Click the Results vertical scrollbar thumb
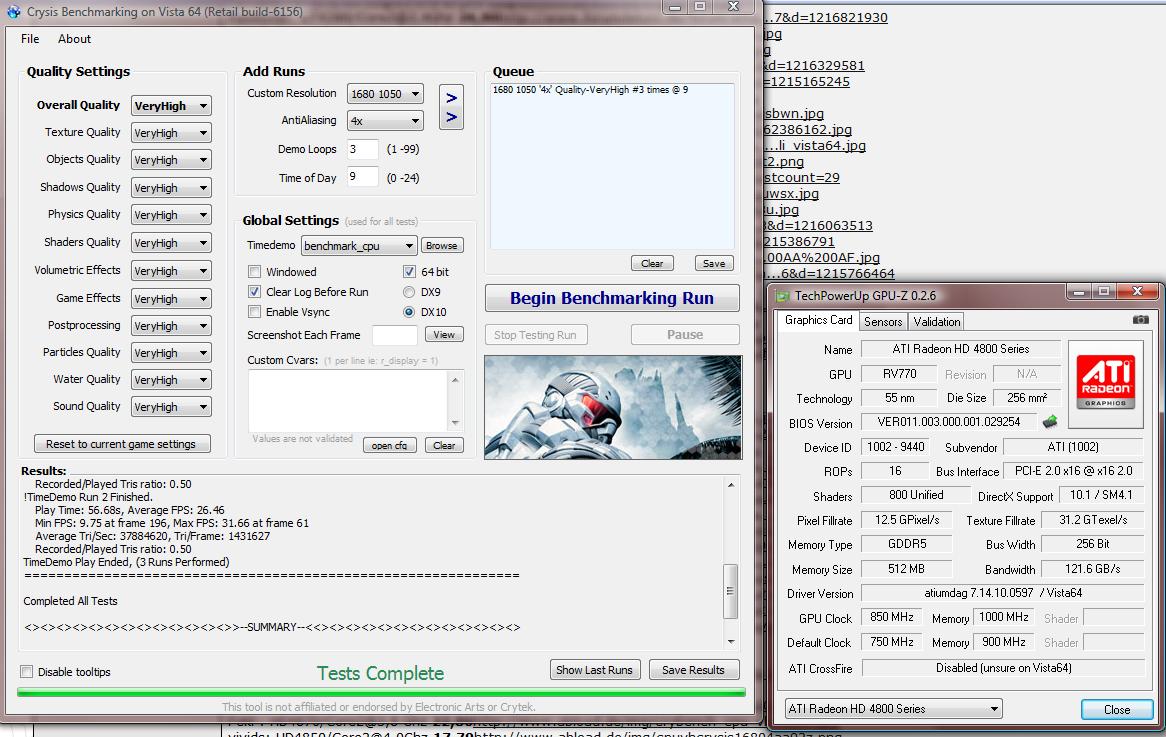 click(x=730, y=591)
